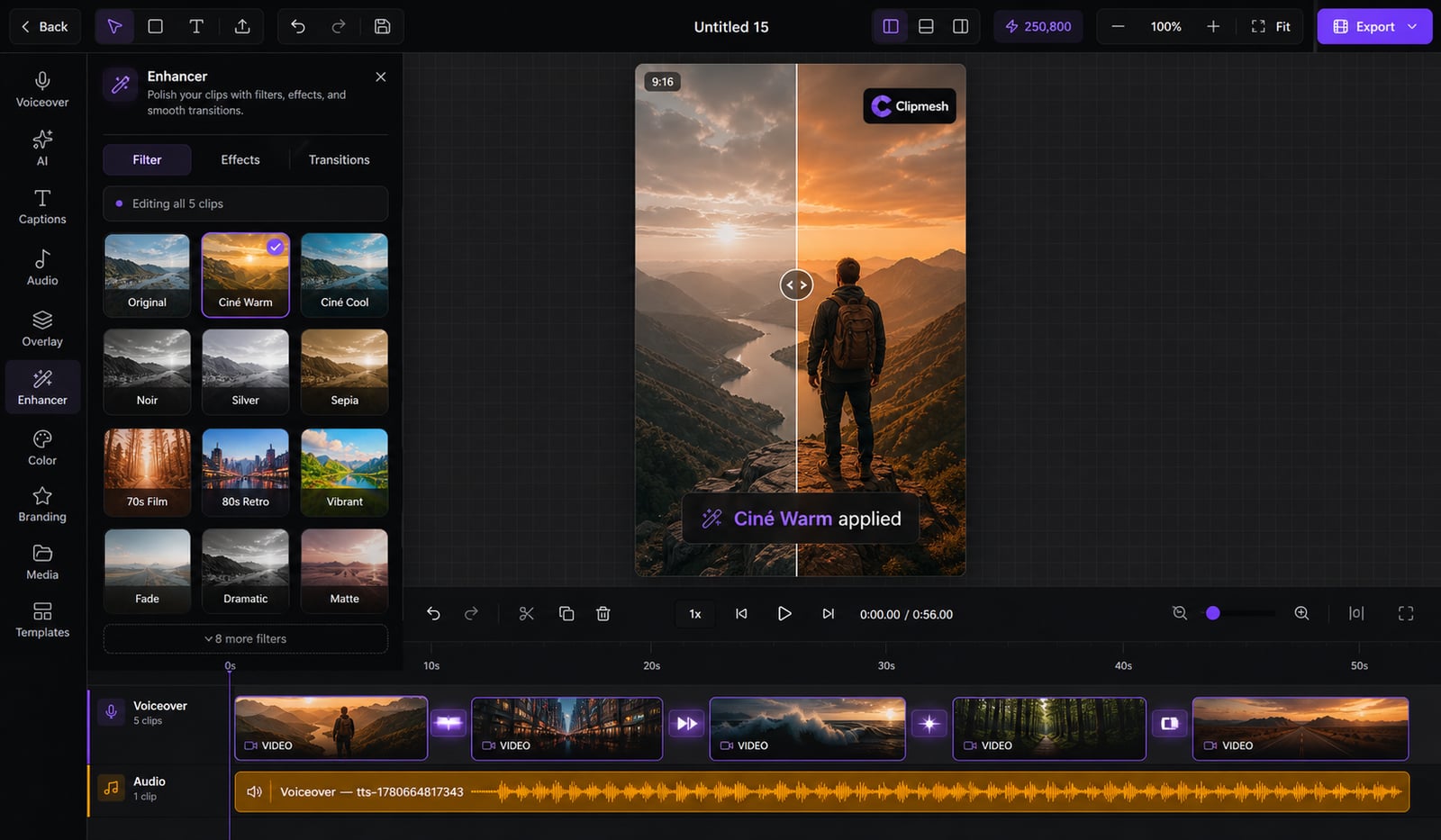The image size is (1441, 840).
Task: Select the pointer selection tool
Action: [114, 26]
